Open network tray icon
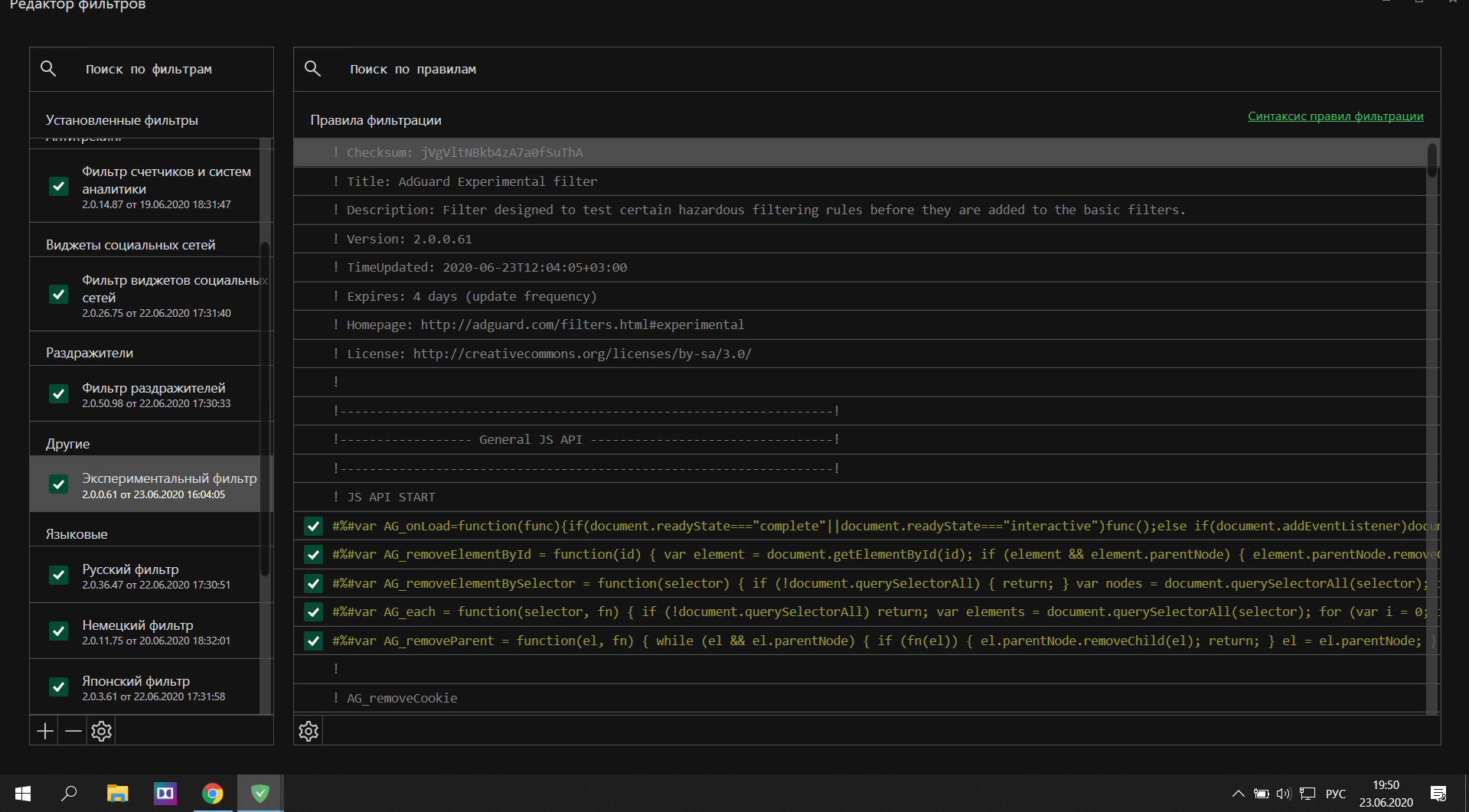Image resolution: width=1469 pixels, height=812 pixels. pyautogui.click(x=1307, y=794)
